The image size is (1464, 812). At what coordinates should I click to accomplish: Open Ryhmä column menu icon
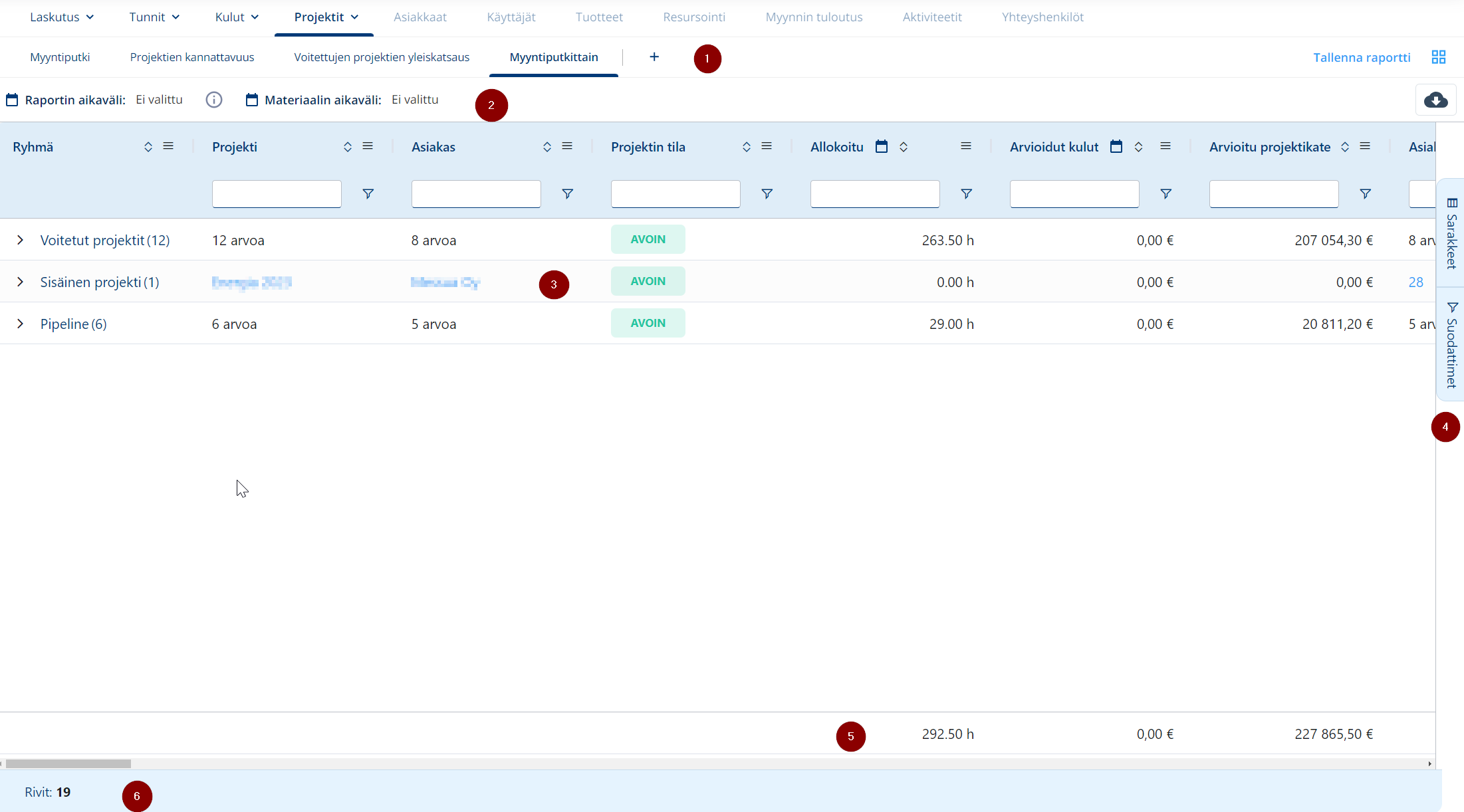pos(168,146)
